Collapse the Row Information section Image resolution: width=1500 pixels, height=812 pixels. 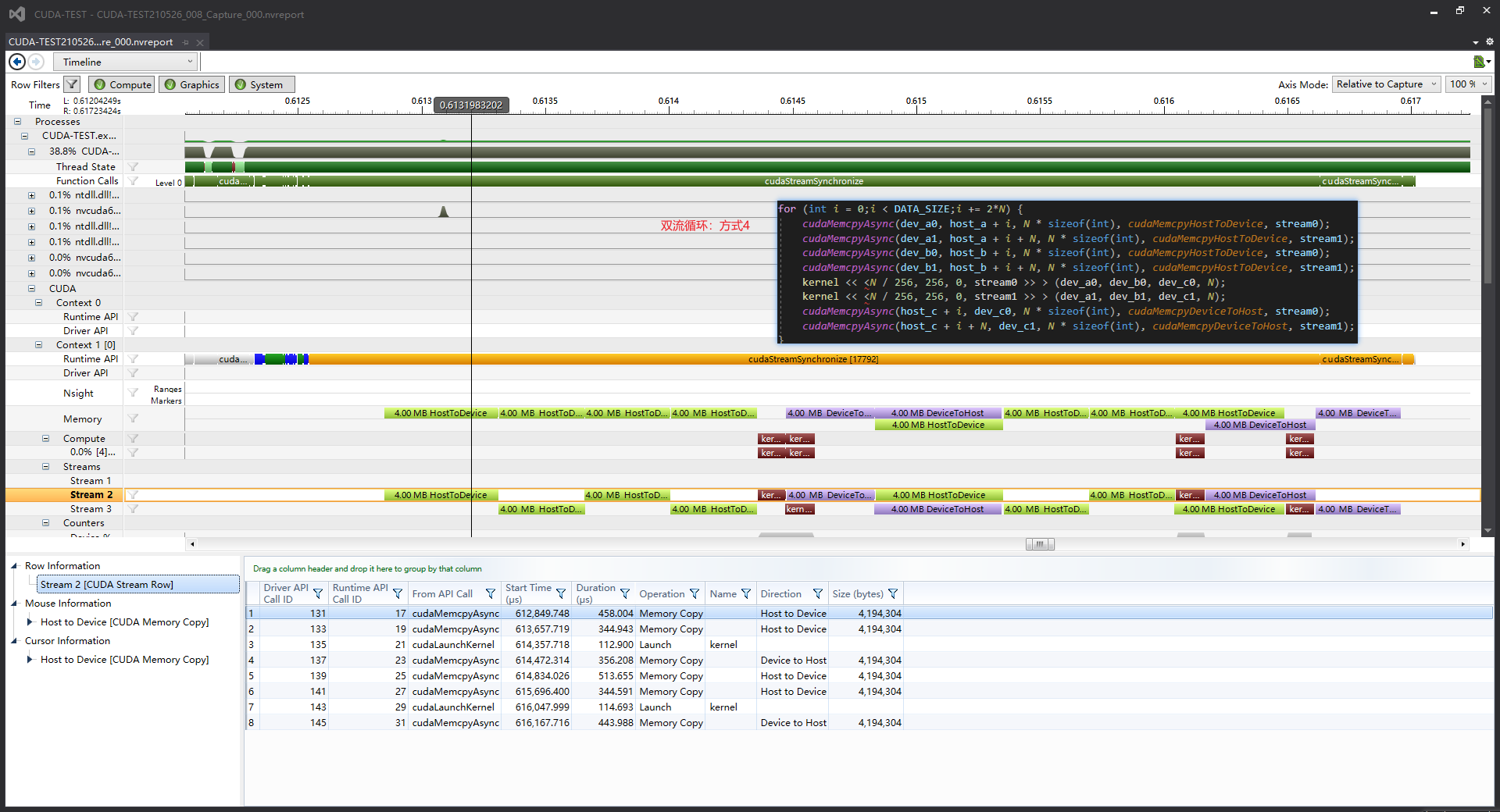pos(13,566)
